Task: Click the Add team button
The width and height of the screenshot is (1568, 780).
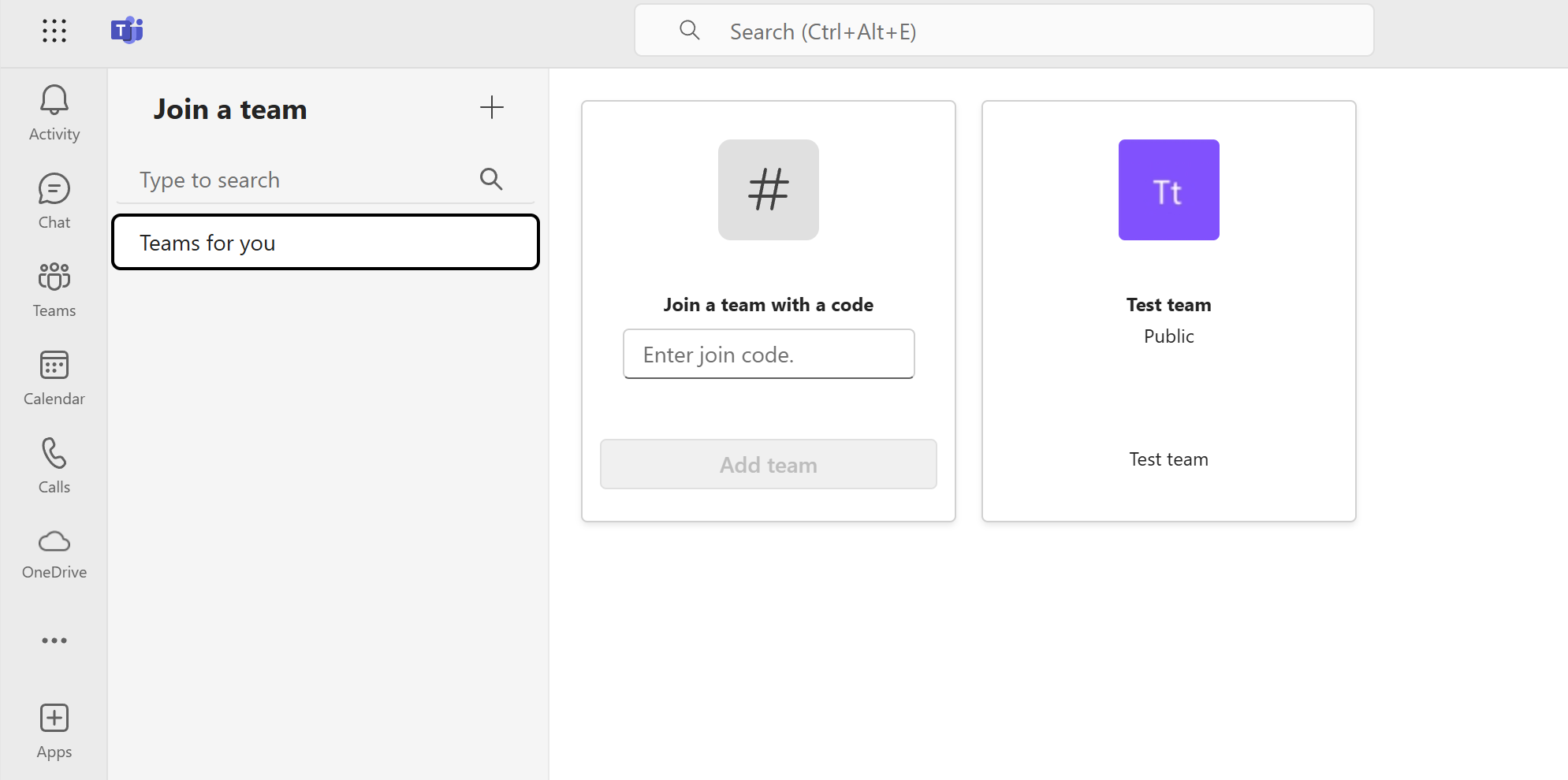Action: coord(769,465)
